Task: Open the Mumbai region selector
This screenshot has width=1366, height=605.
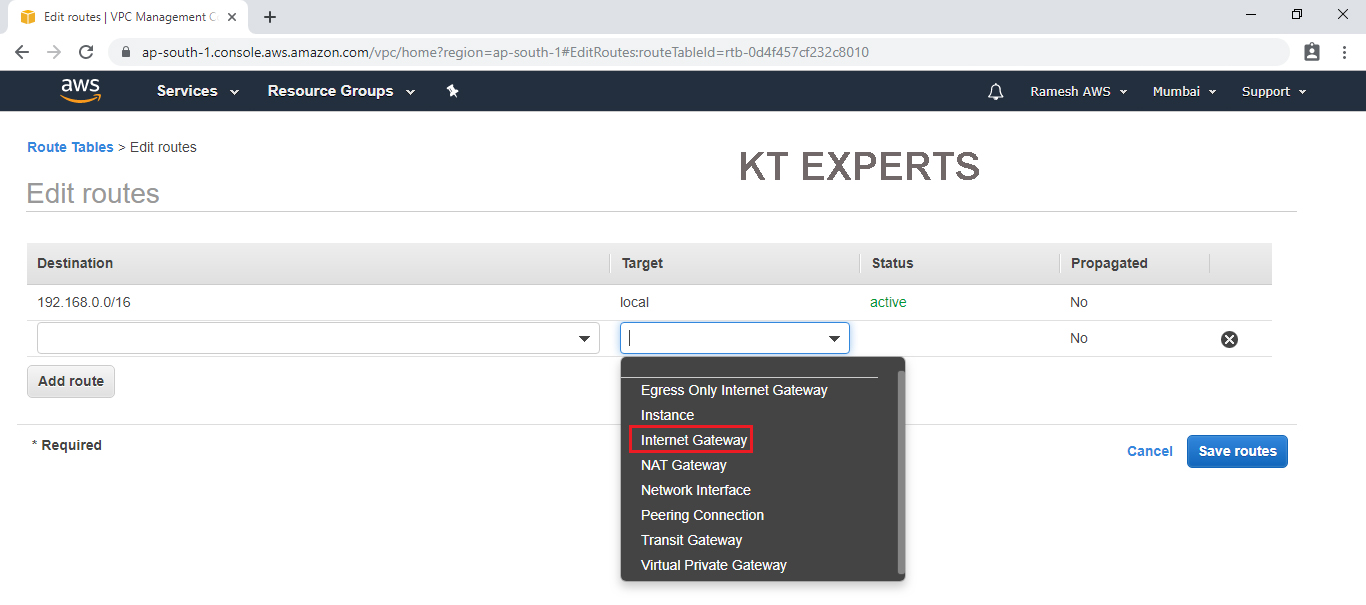Action: [x=1184, y=91]
